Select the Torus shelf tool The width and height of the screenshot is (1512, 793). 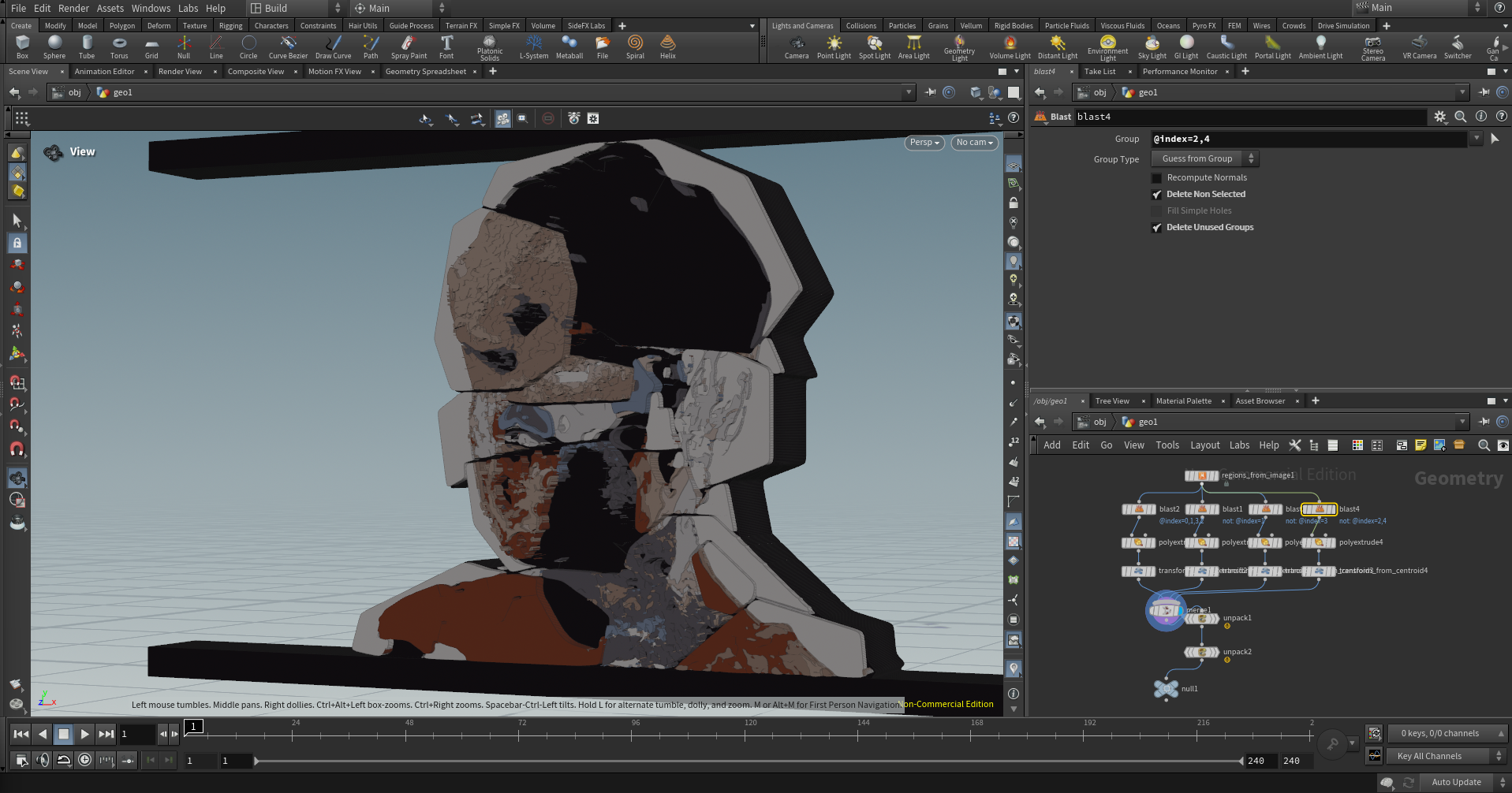pyautogui.click(x=119, y=47)
